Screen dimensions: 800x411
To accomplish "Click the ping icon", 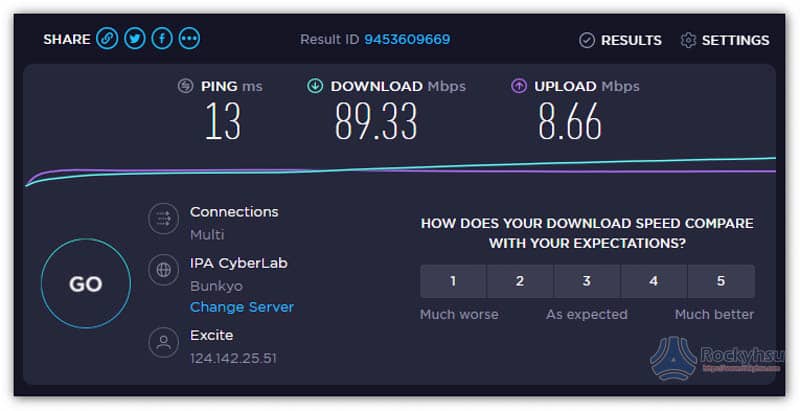I will coord(185,86).
